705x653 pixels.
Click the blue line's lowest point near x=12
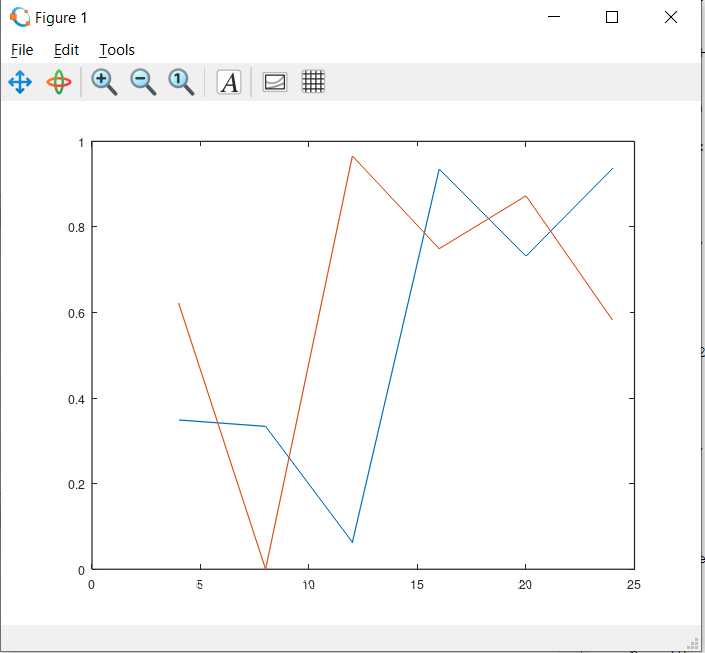click(352, 542)
